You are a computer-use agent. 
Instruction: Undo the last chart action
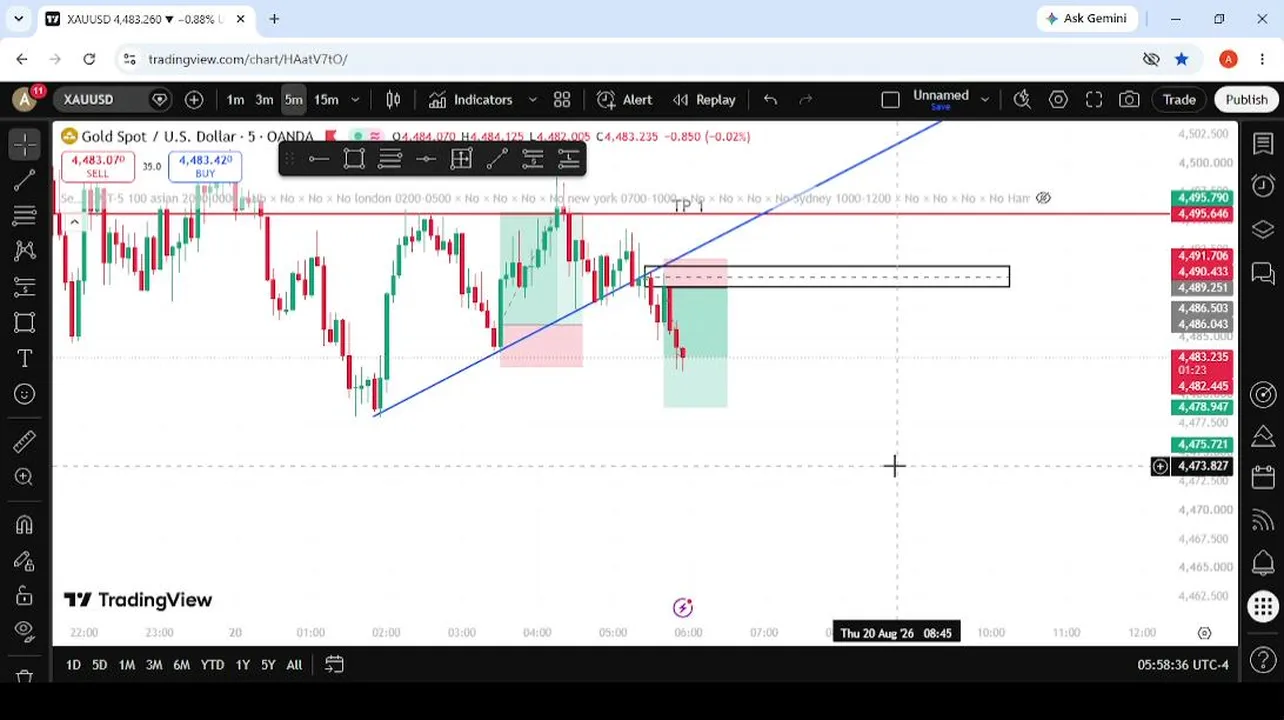[770, 99]
